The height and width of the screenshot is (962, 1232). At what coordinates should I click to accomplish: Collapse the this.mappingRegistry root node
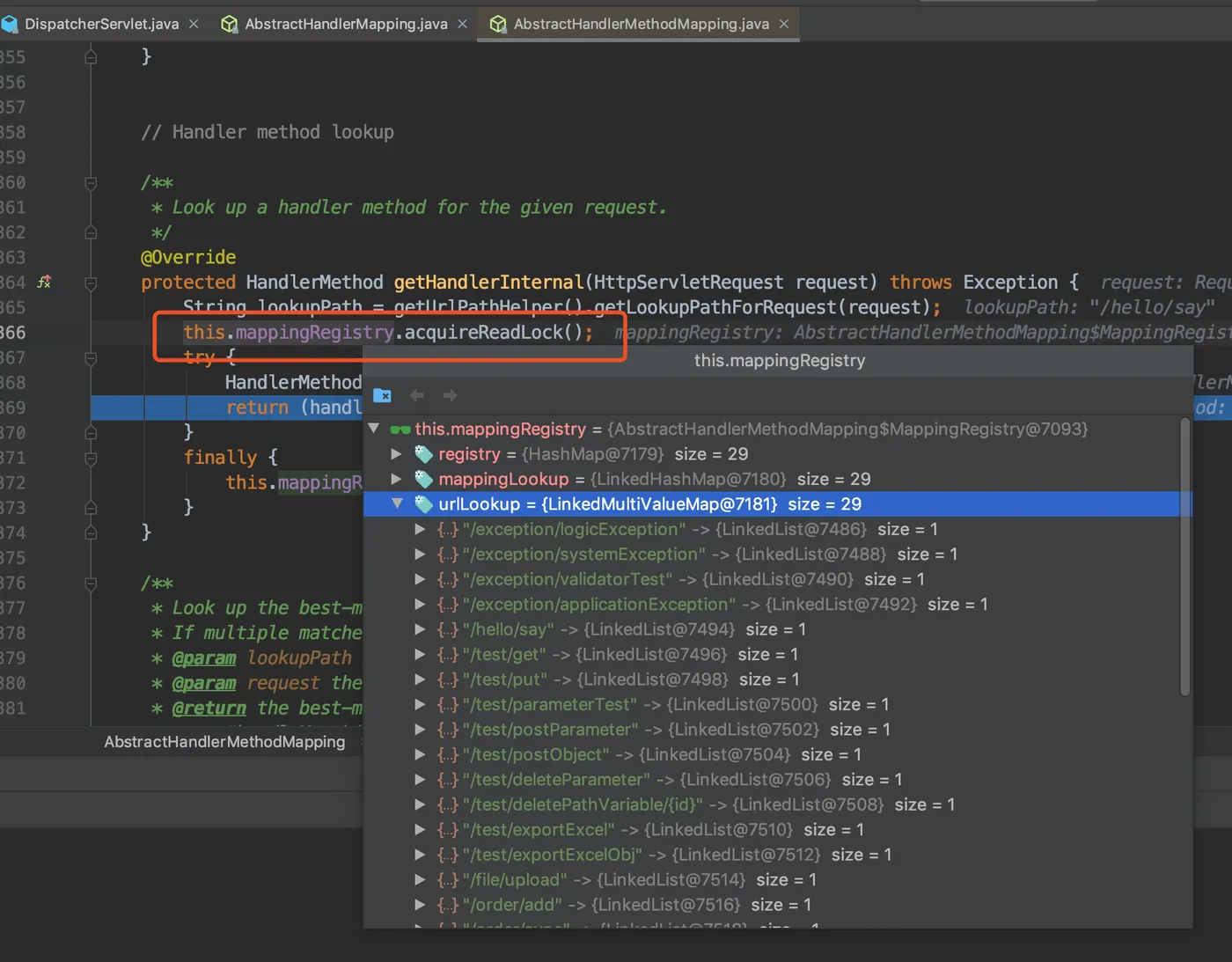tap(374, 429)
